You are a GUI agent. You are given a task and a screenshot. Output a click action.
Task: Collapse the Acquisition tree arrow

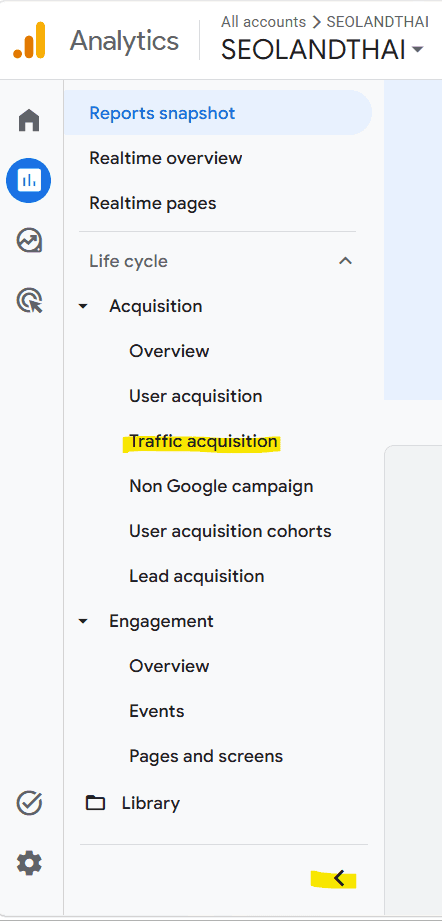(83, 306)
